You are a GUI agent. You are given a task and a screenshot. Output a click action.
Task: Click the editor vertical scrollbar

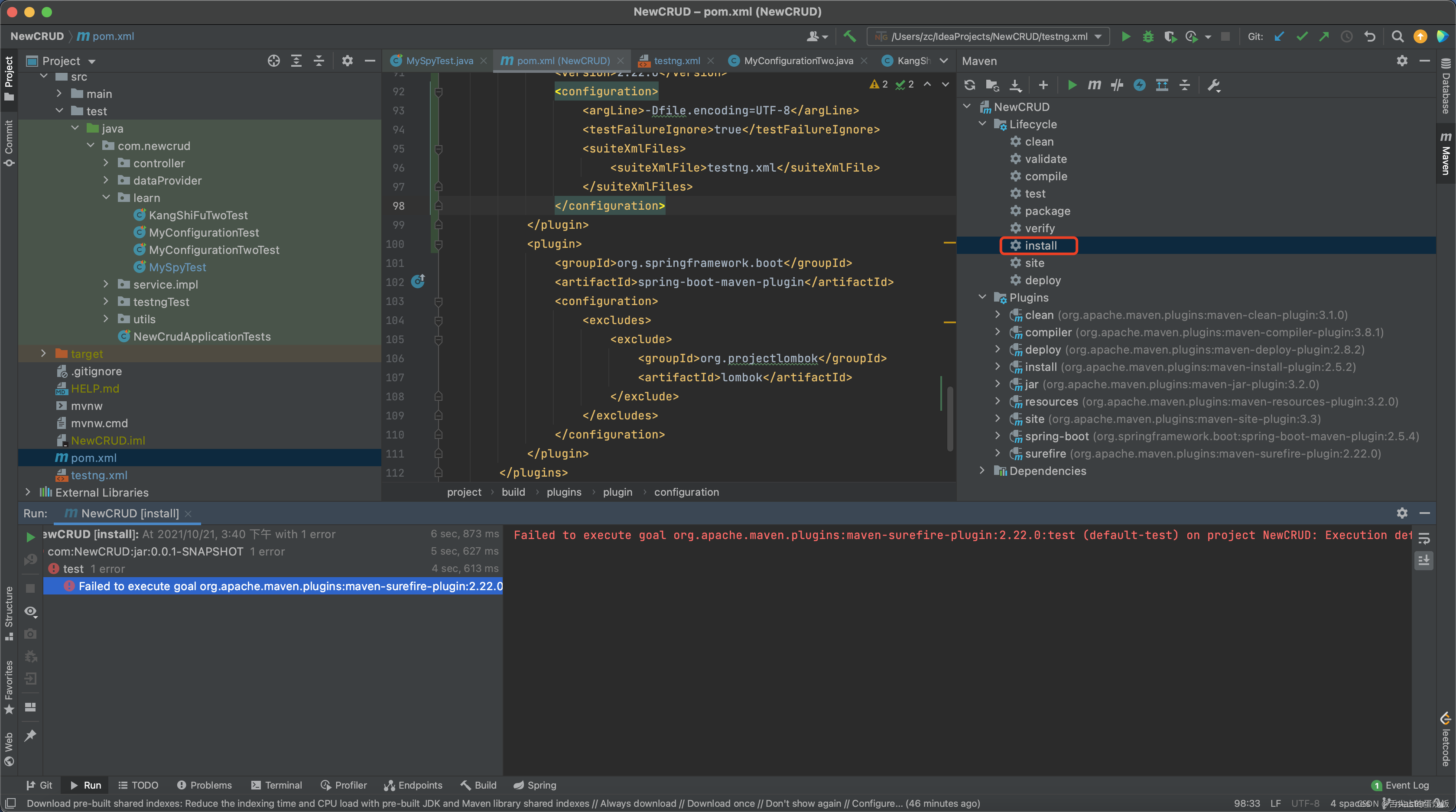pyautogui.click(x=949, y=418)
